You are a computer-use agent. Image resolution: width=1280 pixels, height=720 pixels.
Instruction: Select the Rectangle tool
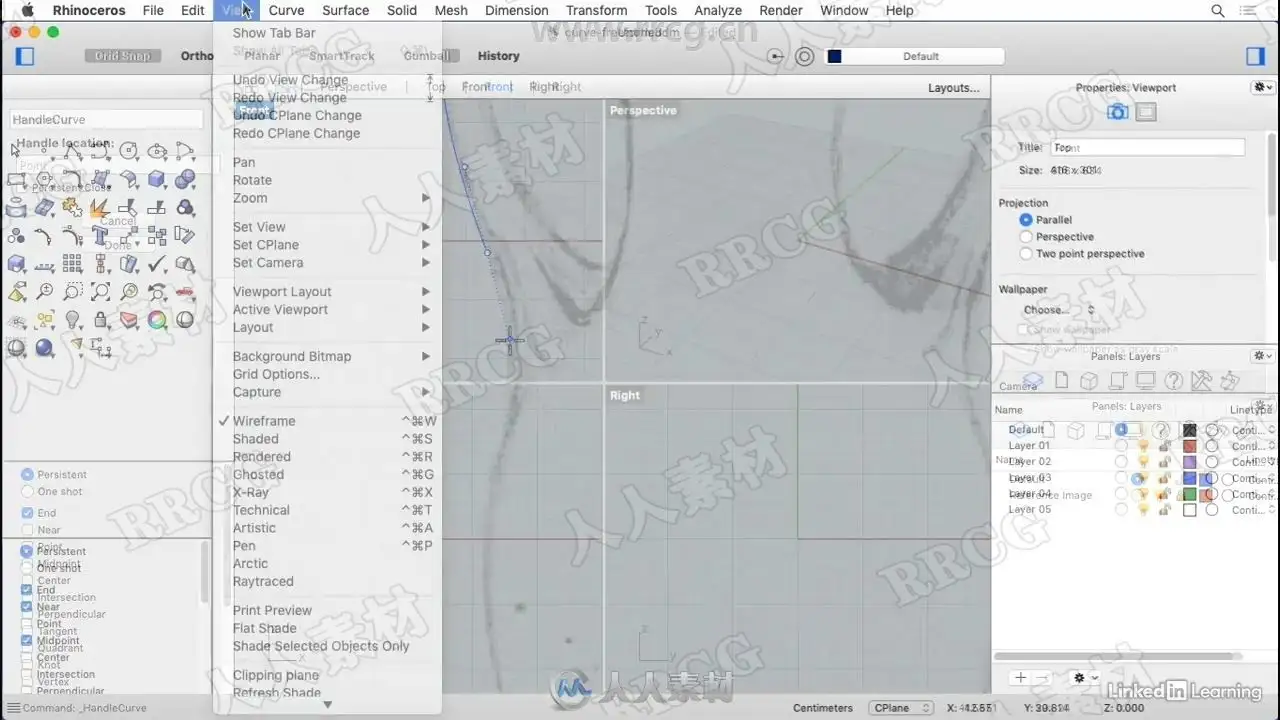[x=16, y=180]
